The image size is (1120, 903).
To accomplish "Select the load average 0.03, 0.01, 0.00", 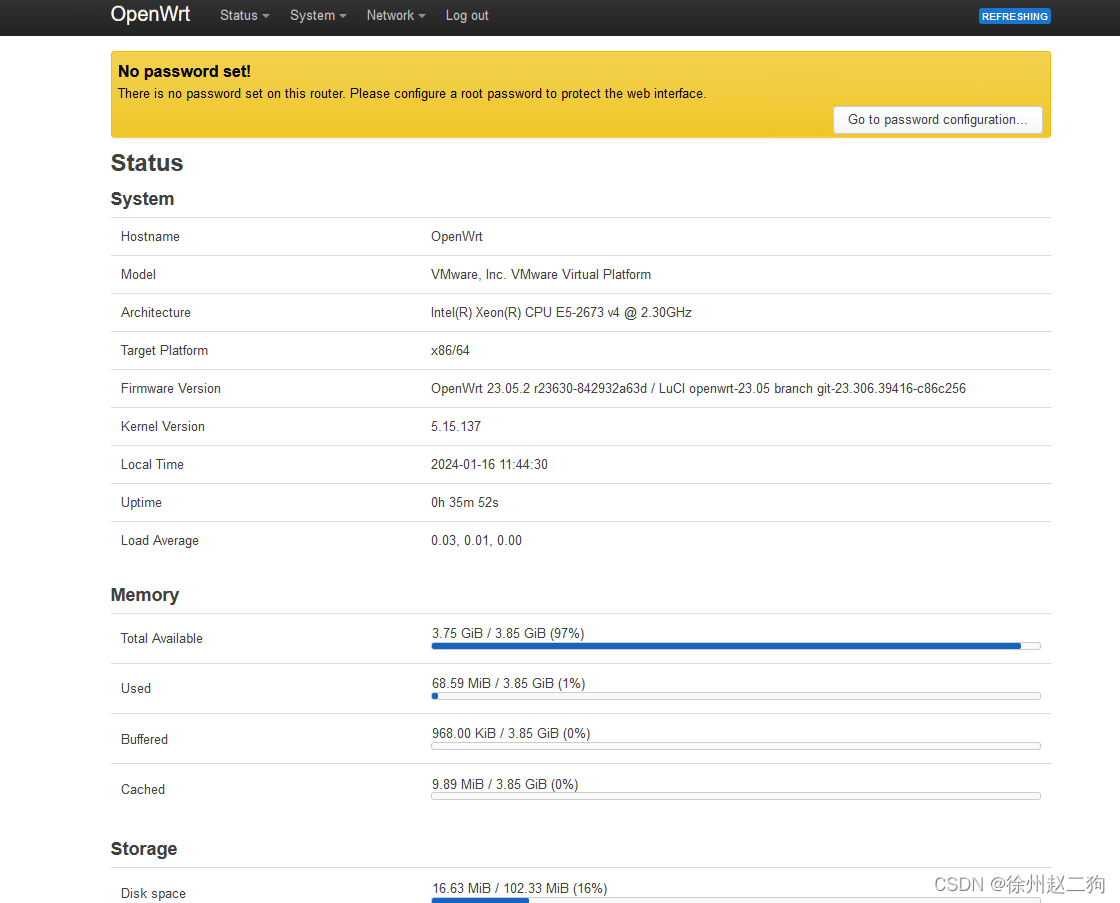I will coord(476,540).
